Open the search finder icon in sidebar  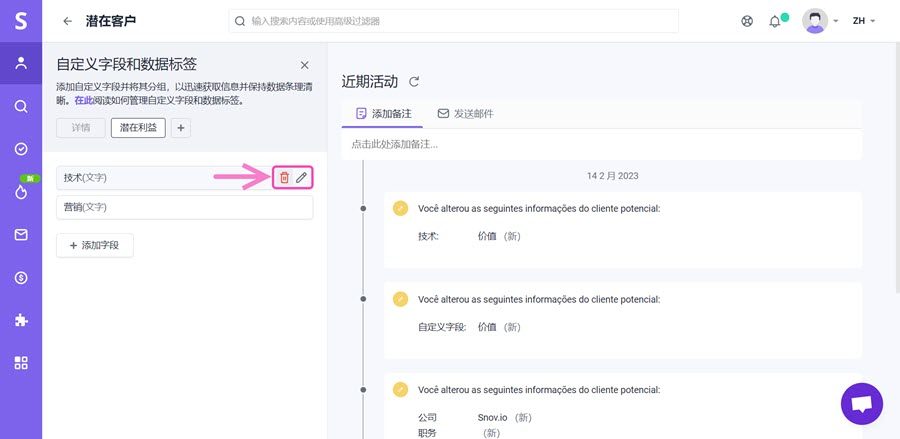(x=21, y=106)
